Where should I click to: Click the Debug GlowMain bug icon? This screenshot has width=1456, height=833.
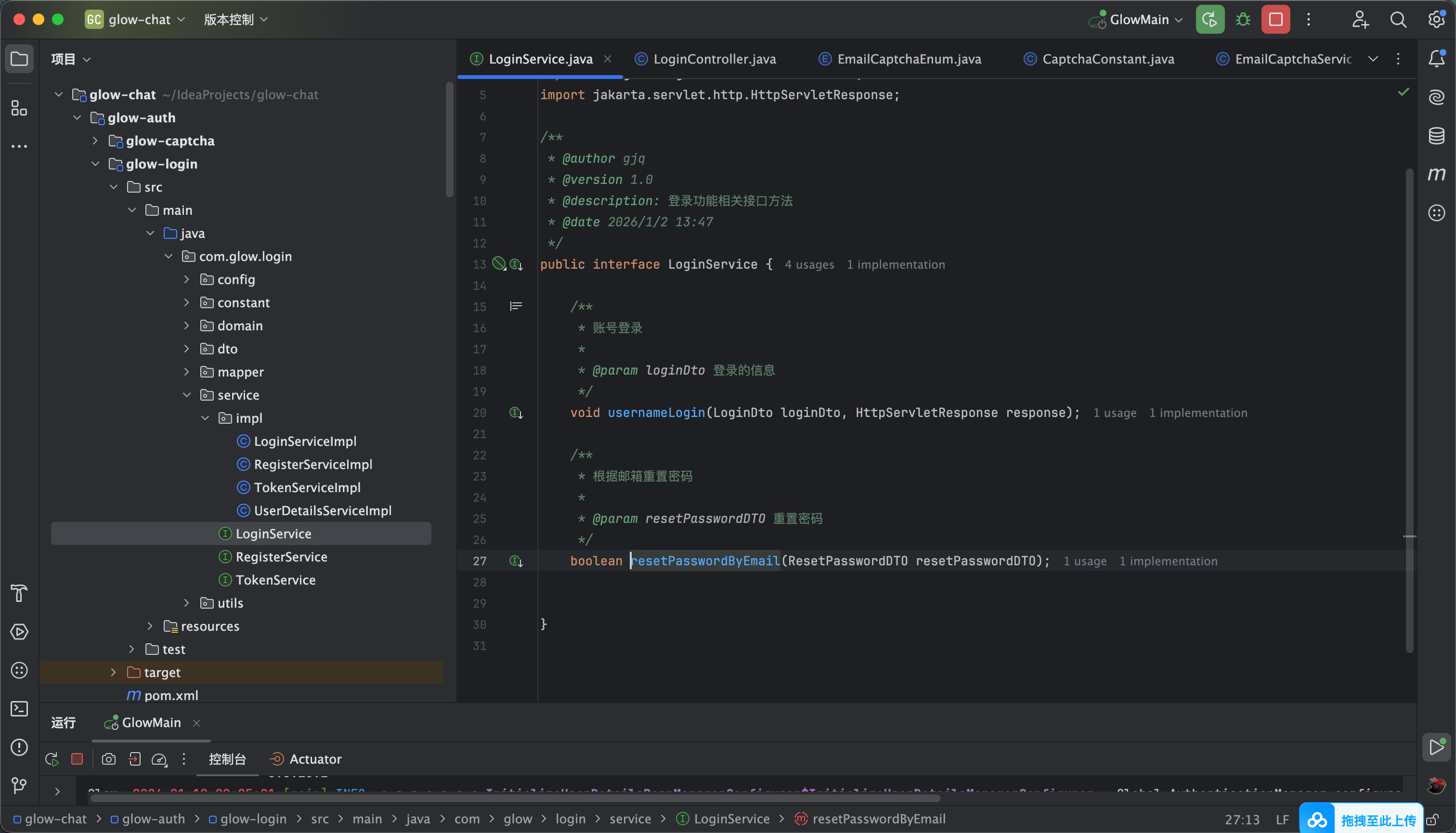click(1243, 19)
